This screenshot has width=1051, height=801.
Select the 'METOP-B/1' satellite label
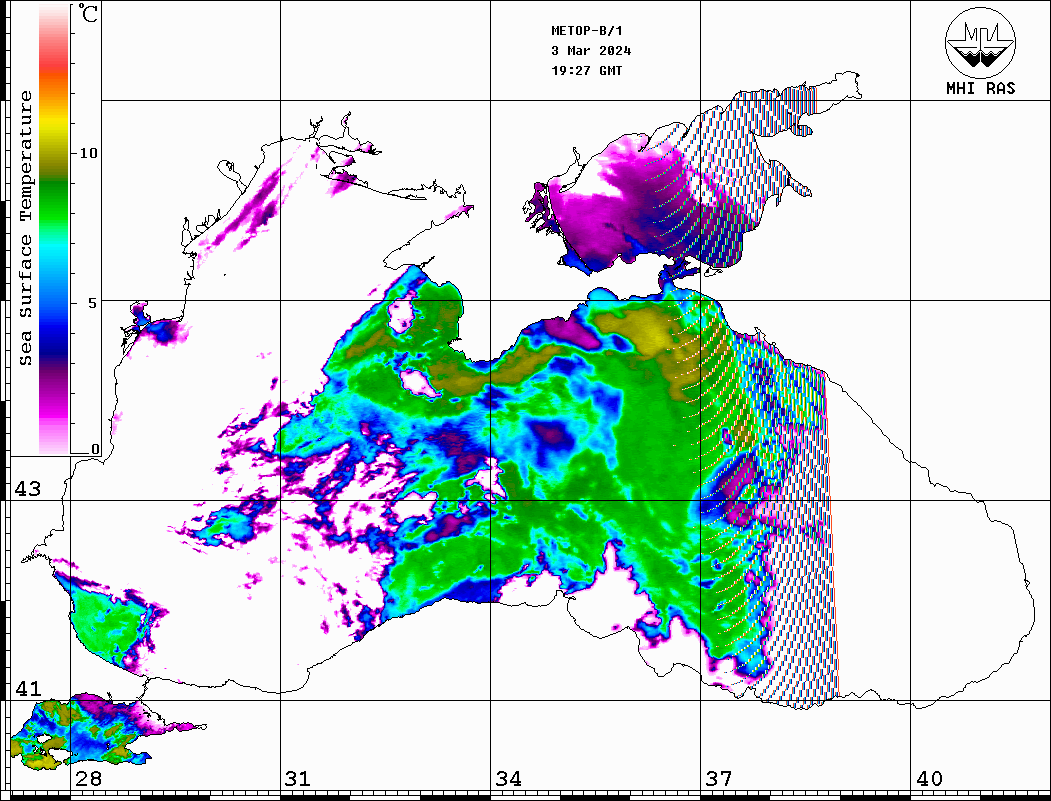click(x=587, y=31)
